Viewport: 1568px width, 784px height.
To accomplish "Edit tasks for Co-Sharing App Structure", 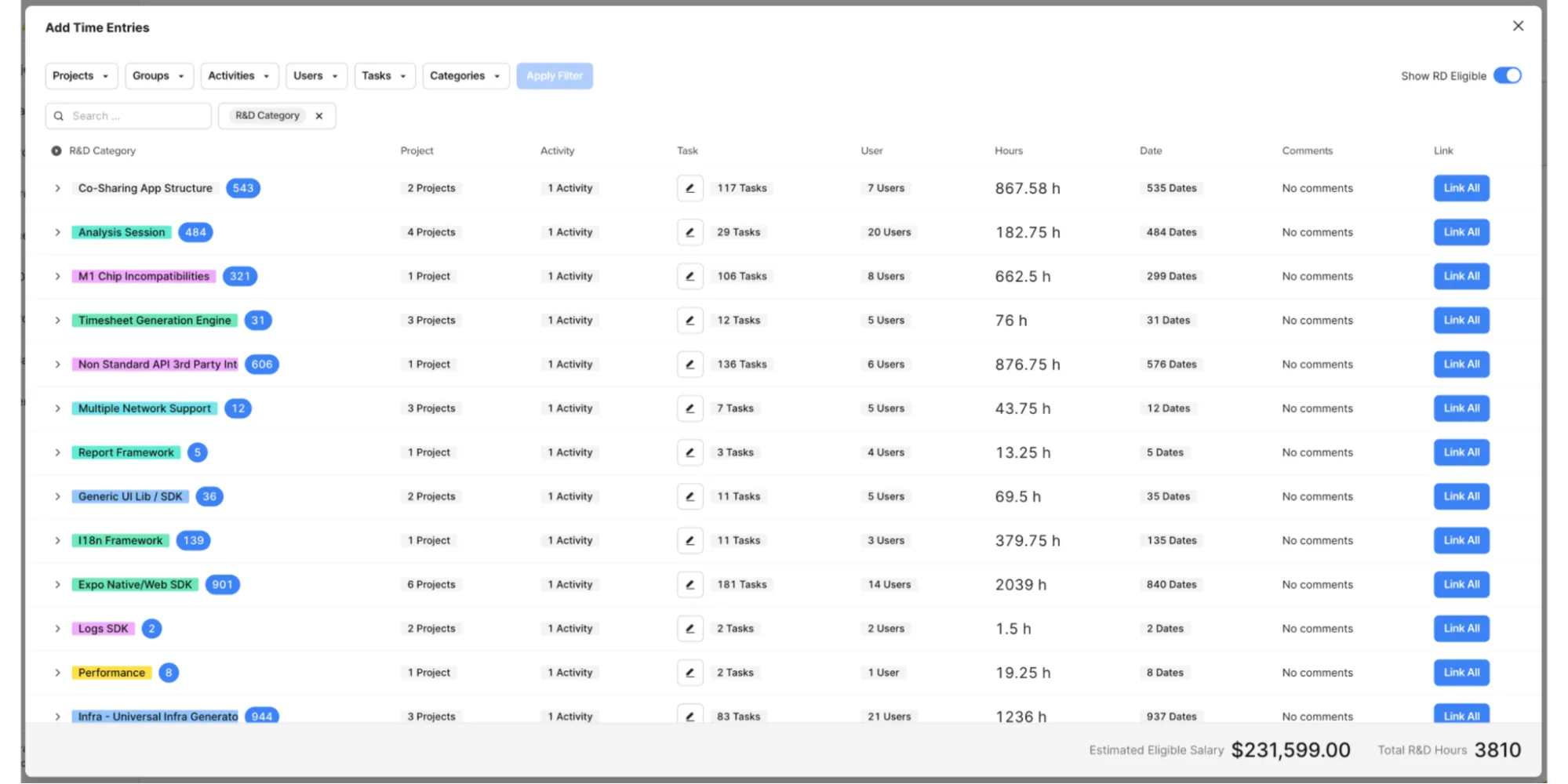I will [690, 188].
